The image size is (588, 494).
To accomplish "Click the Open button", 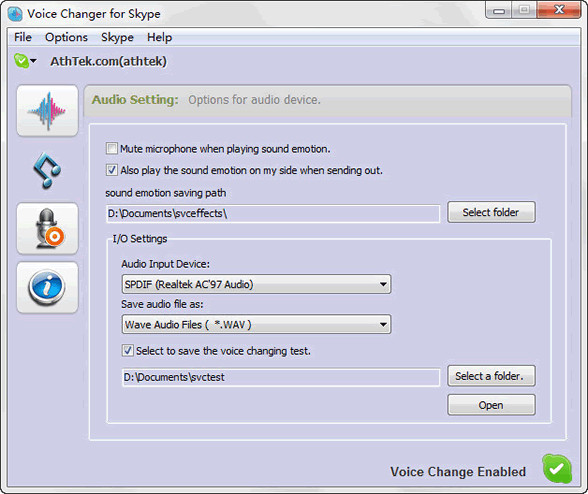I will point(491,405).
